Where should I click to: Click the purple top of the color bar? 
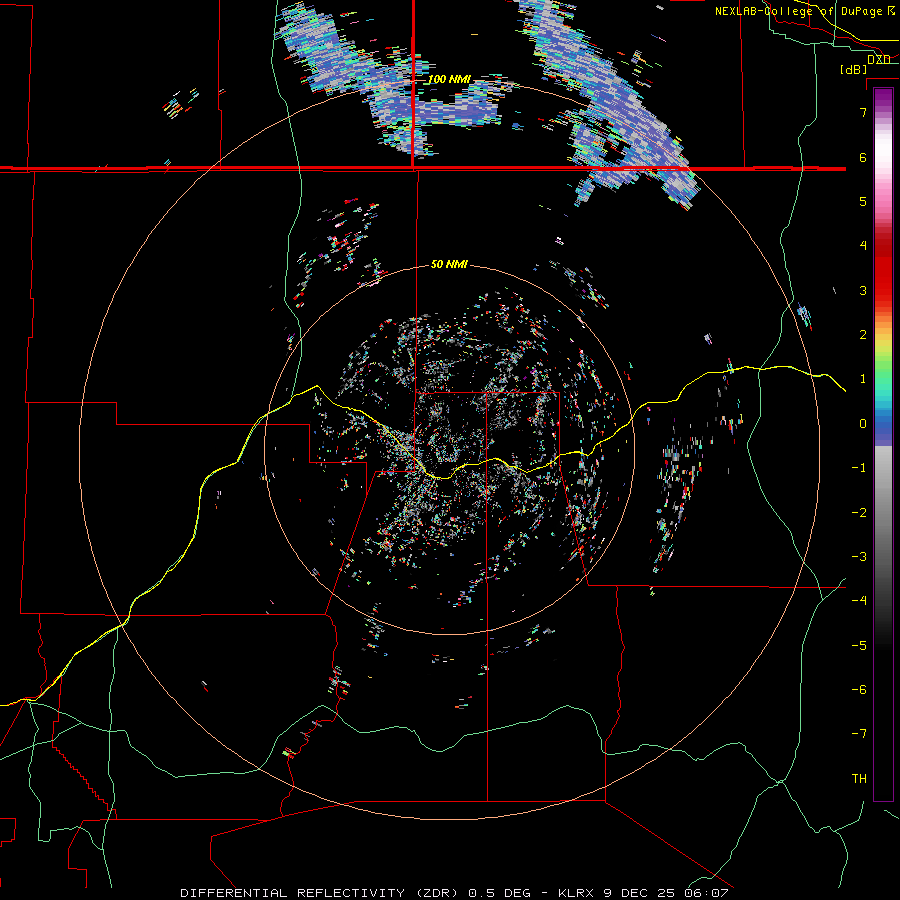click(x=883, y=98)
